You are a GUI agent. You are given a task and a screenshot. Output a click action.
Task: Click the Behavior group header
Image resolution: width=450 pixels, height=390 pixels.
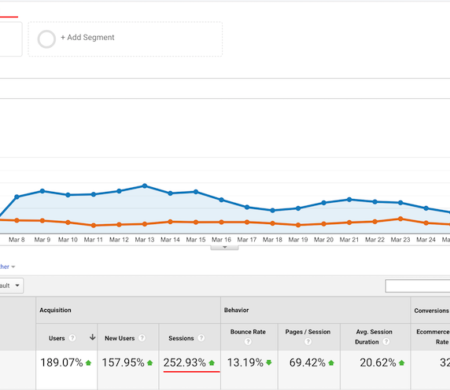pos(236,310)
